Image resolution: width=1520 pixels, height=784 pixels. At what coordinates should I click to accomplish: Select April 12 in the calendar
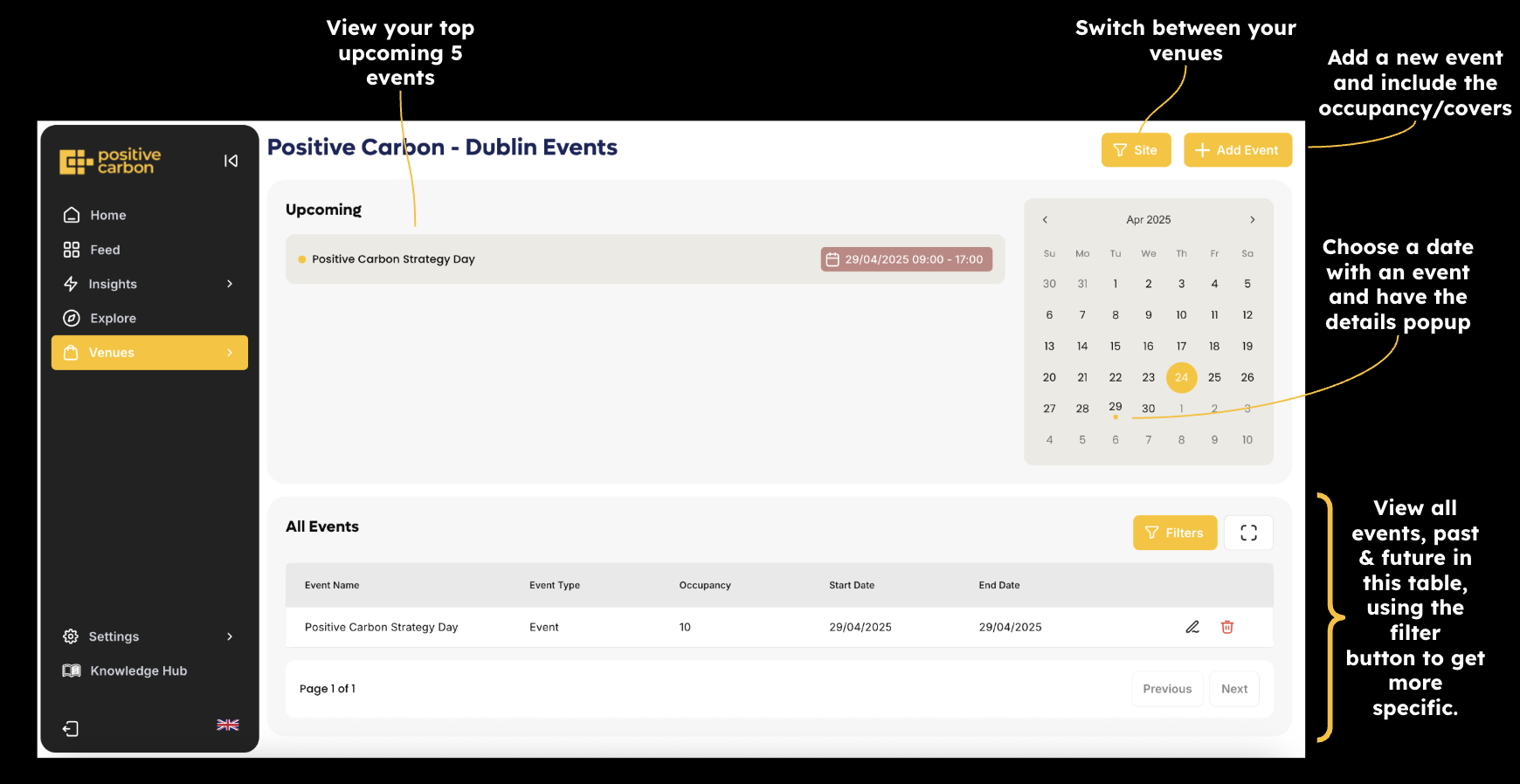[1247, 315]
